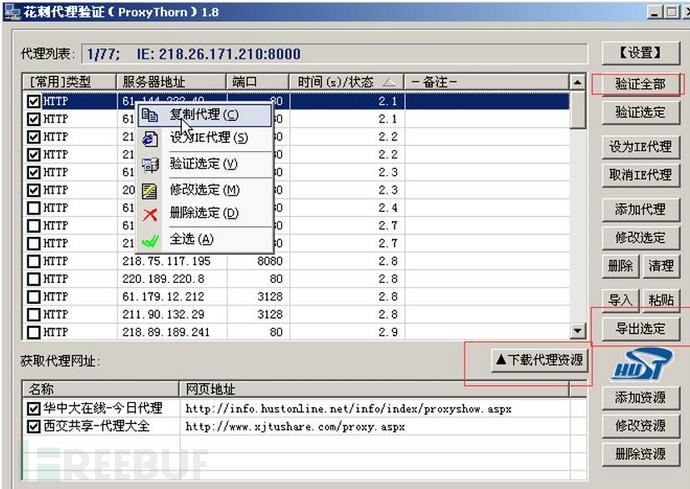Check the box for proxy 61.179.12.212

tap(33, 297)
